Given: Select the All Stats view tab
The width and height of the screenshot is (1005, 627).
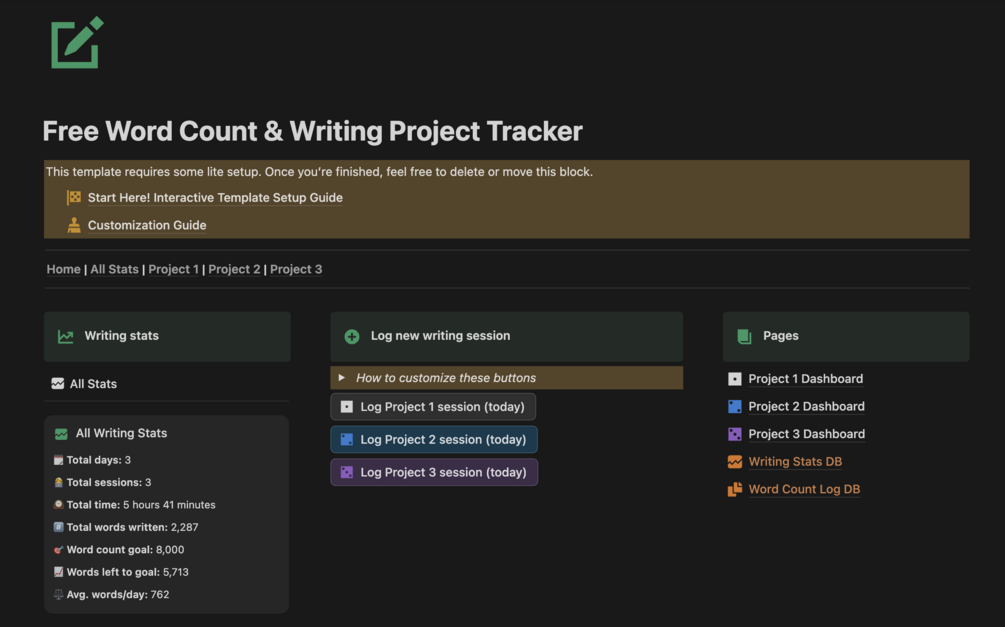Looking at the screenshot, I should (x=93, y=384).
